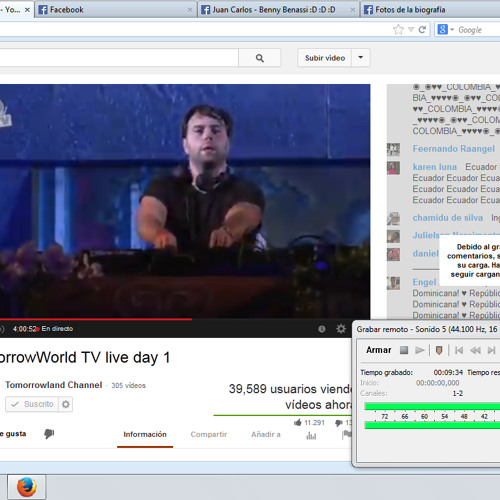Screen dimensions: 500x500
Task: Switch to the Fotos de la biografía tab
Action: [430, 10]
